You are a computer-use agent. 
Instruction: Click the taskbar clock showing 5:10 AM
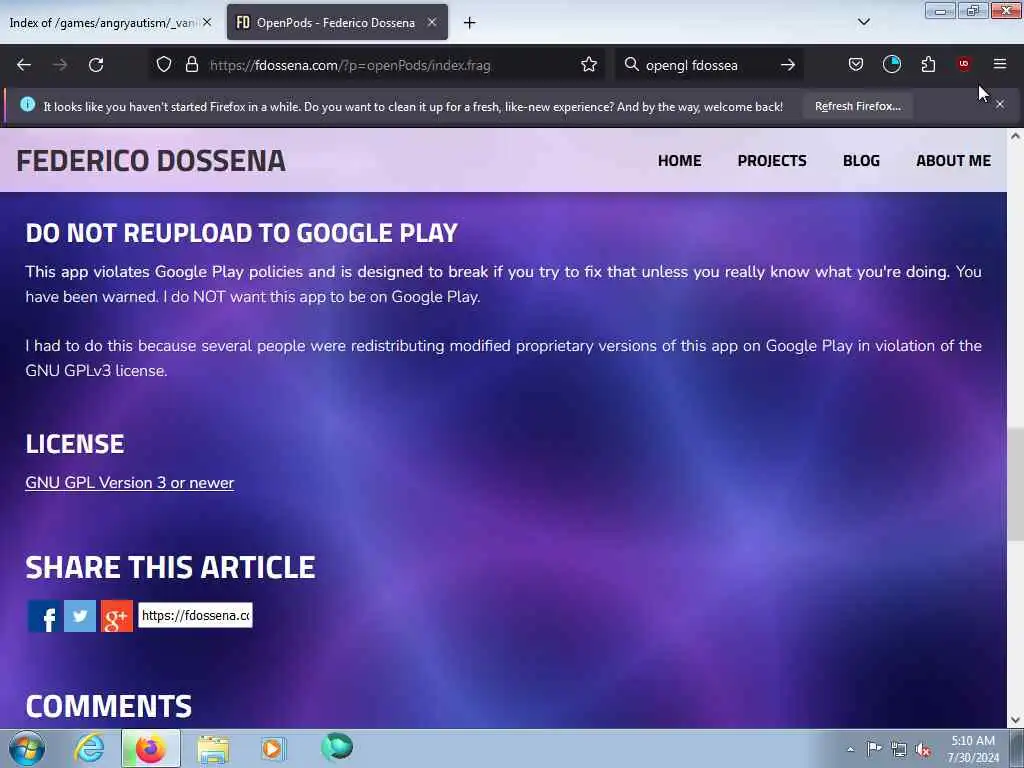(972, 749)
